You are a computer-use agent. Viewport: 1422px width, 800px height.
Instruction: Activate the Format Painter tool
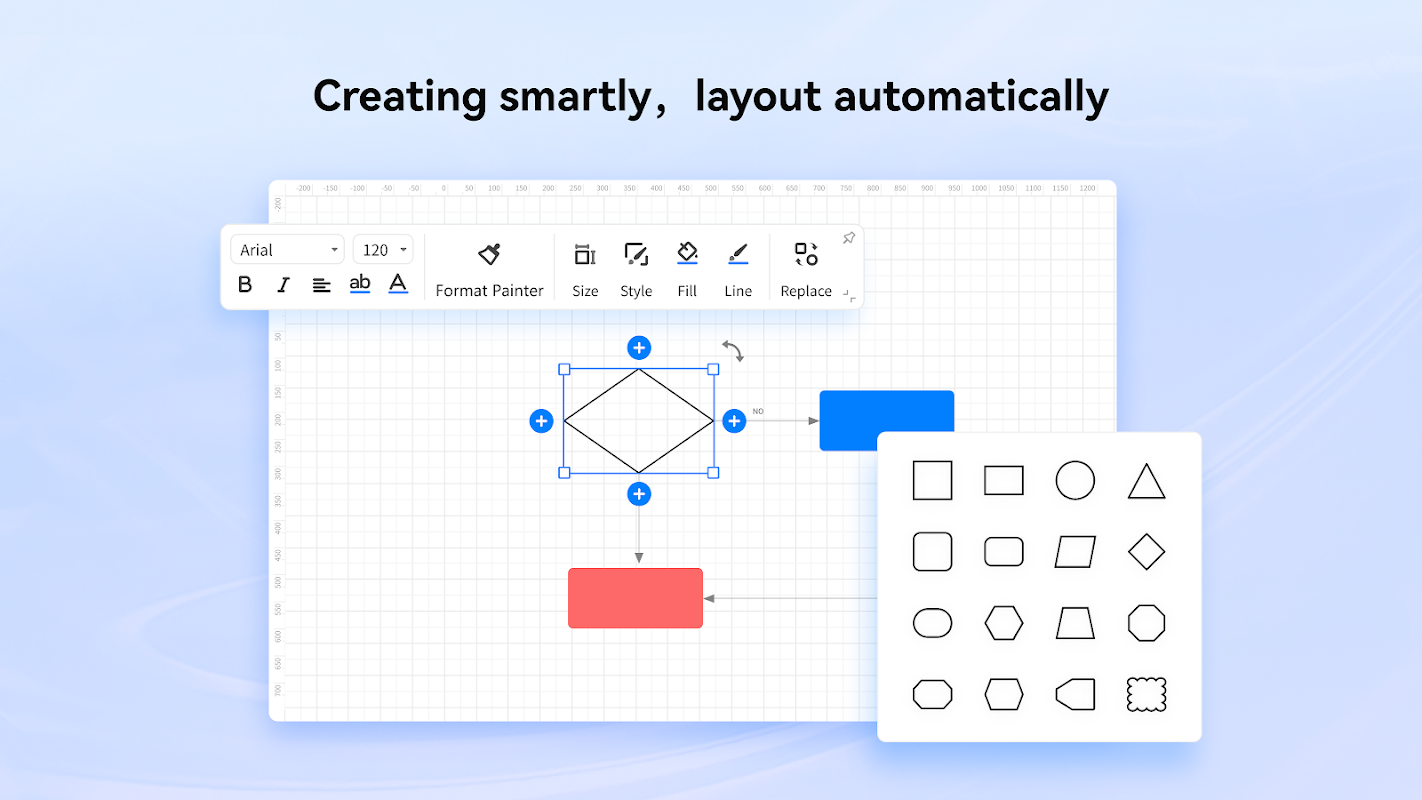pos(489,270)
